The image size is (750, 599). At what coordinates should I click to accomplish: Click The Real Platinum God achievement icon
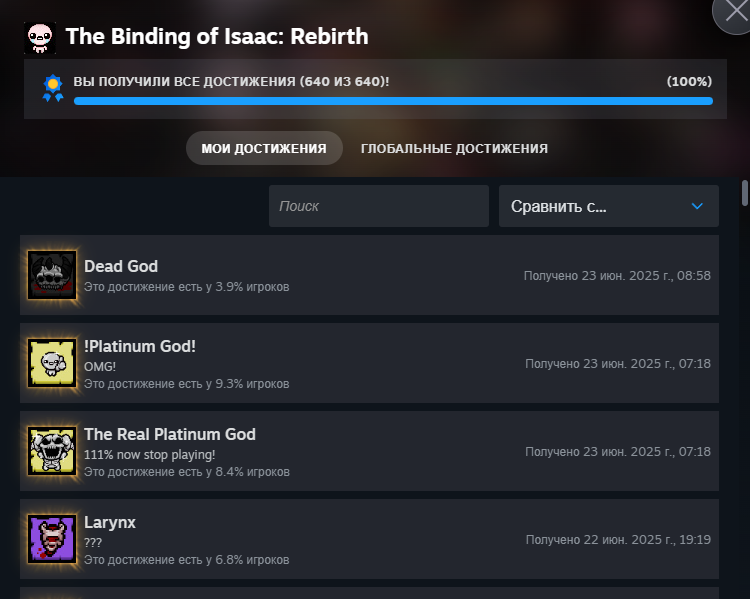tap(52, 451)
